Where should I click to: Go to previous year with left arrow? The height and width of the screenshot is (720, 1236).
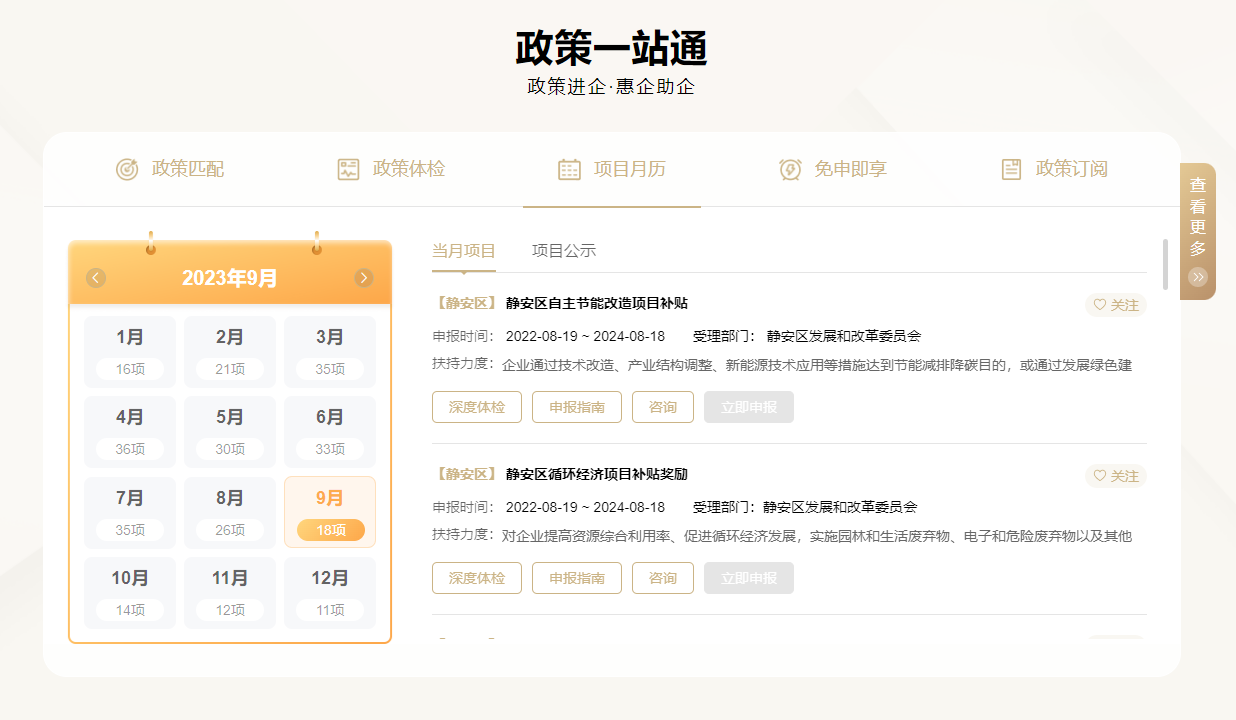tap(96, 278)
